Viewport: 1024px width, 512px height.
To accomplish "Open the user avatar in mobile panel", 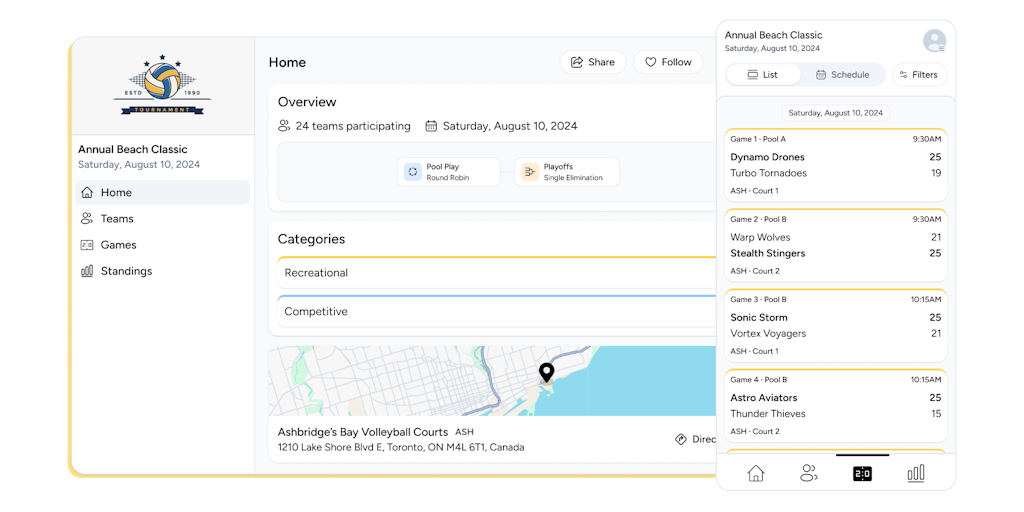I will tap(934, 40).
